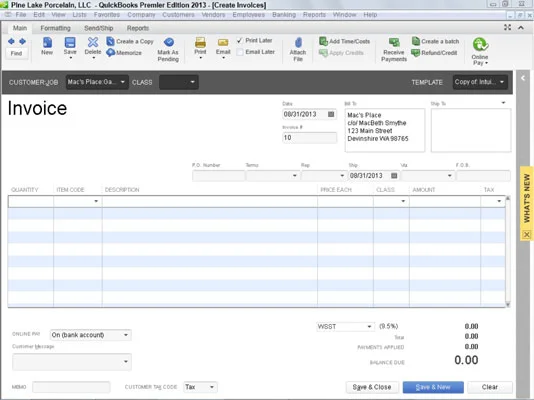Open the Online Pay menu
Screen dimensions: 534x400
tap(480, 51)
